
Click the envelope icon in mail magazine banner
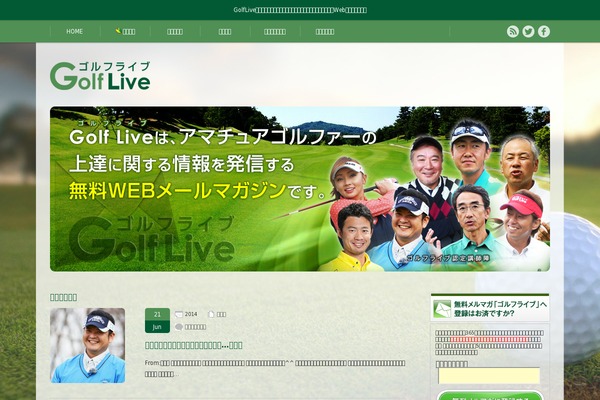point(442,309)
